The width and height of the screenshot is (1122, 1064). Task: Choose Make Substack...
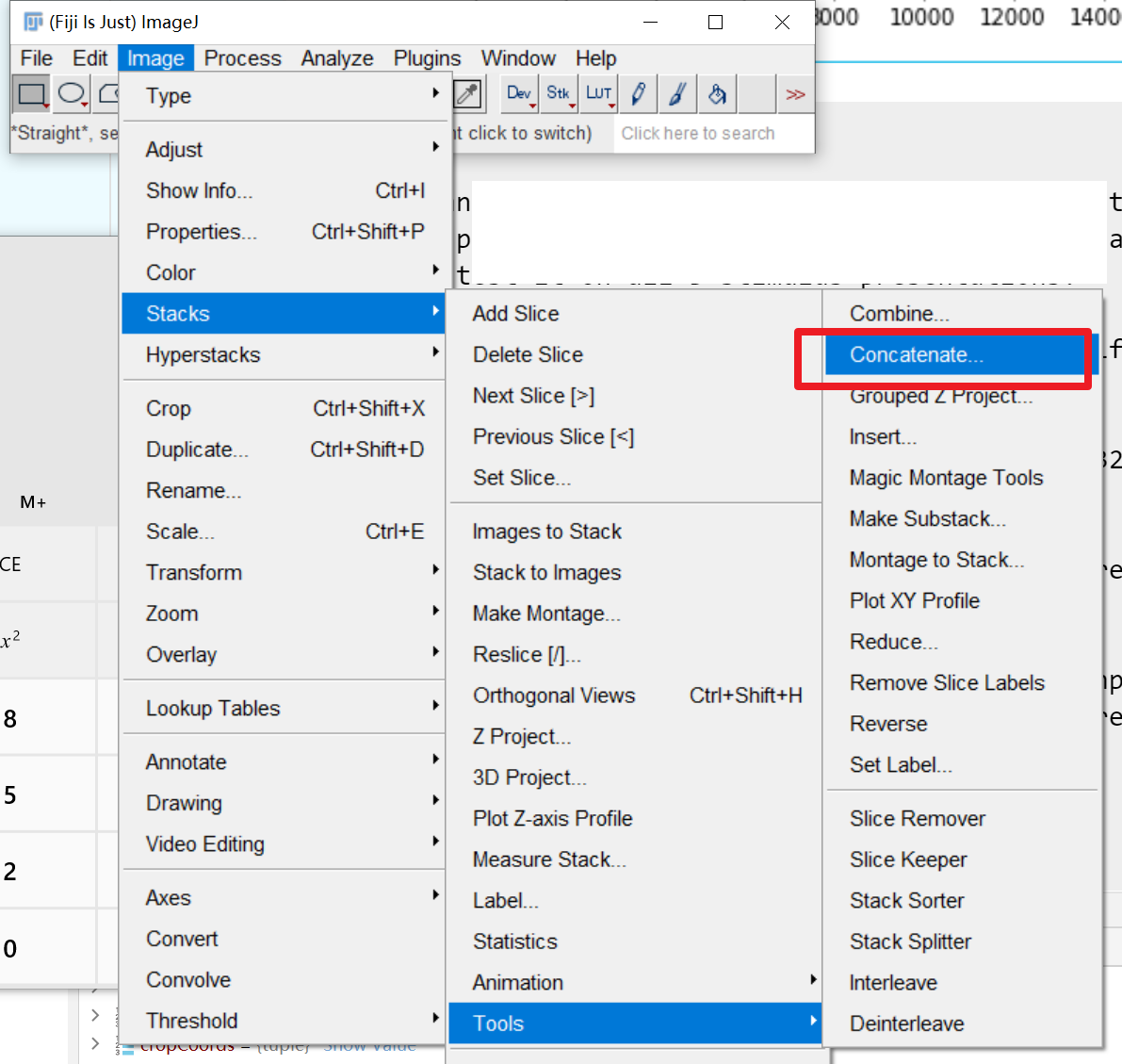[x=962, y=518]
